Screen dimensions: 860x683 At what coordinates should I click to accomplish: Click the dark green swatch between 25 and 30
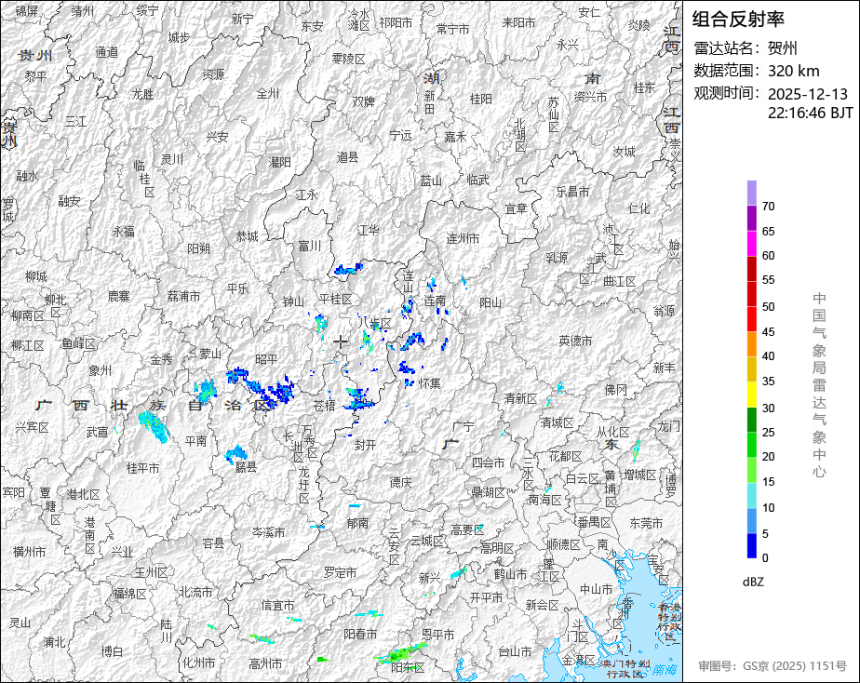(751, 420)
